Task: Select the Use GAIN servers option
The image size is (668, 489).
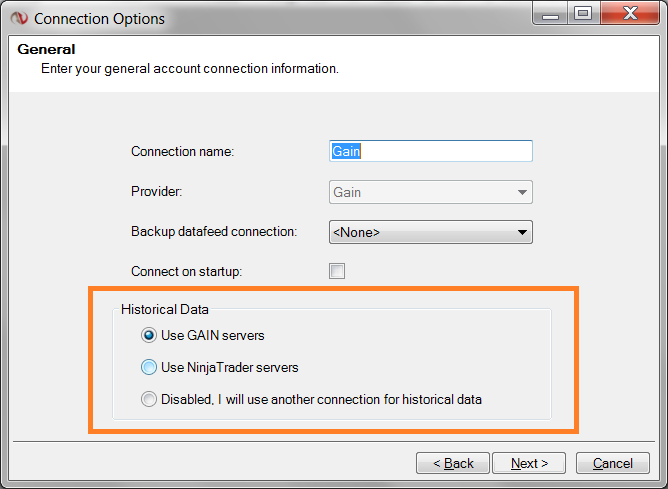Action: click(x=149, y=335)
